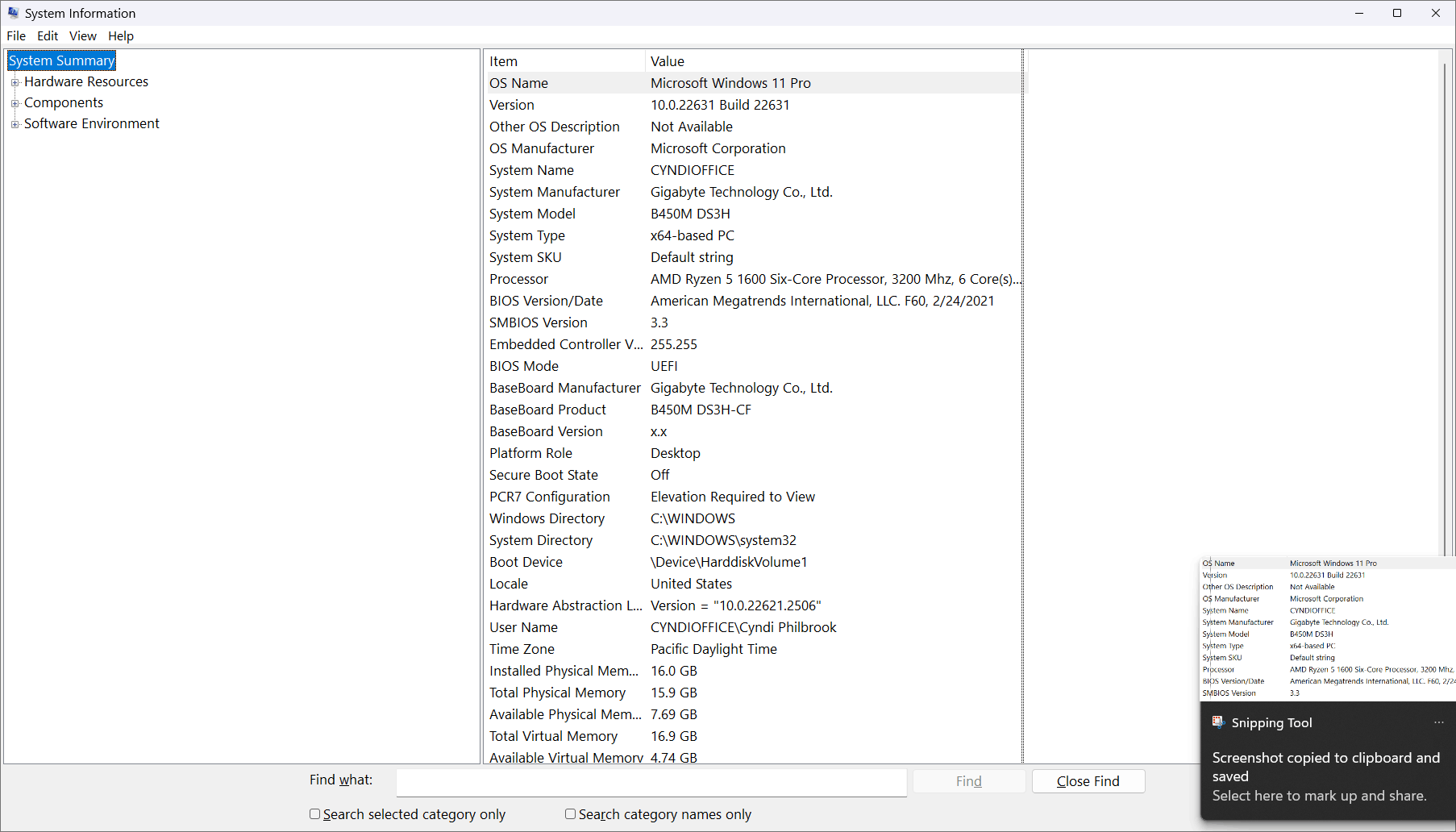
Task: Select Components tree item
Action: (x=64, y=102)
